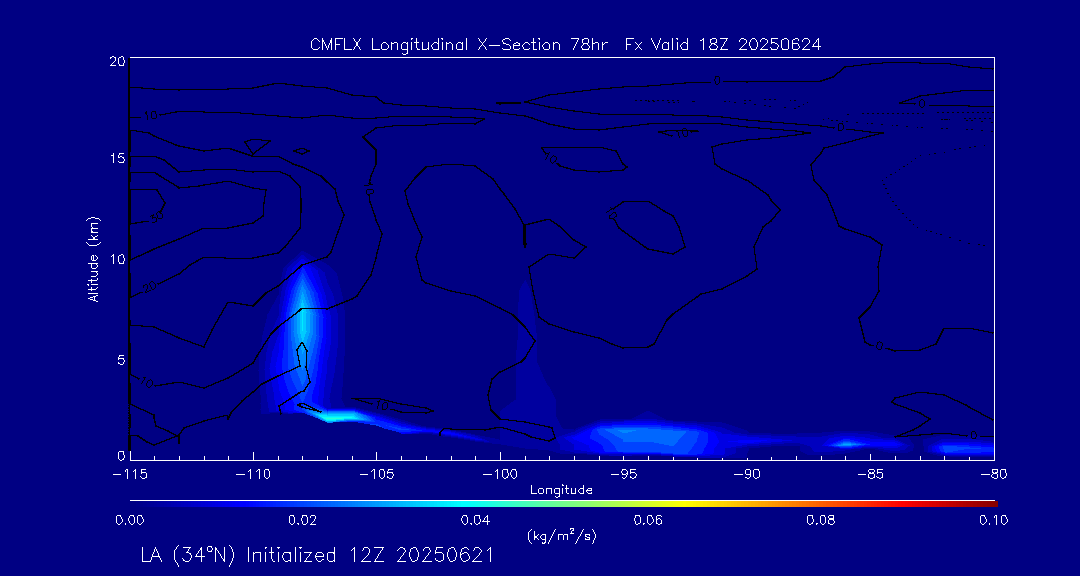Click the 'Altitude (km)' axis label
The height and width of the screenshot is (576, 1080).
click(x=93, y=261)
